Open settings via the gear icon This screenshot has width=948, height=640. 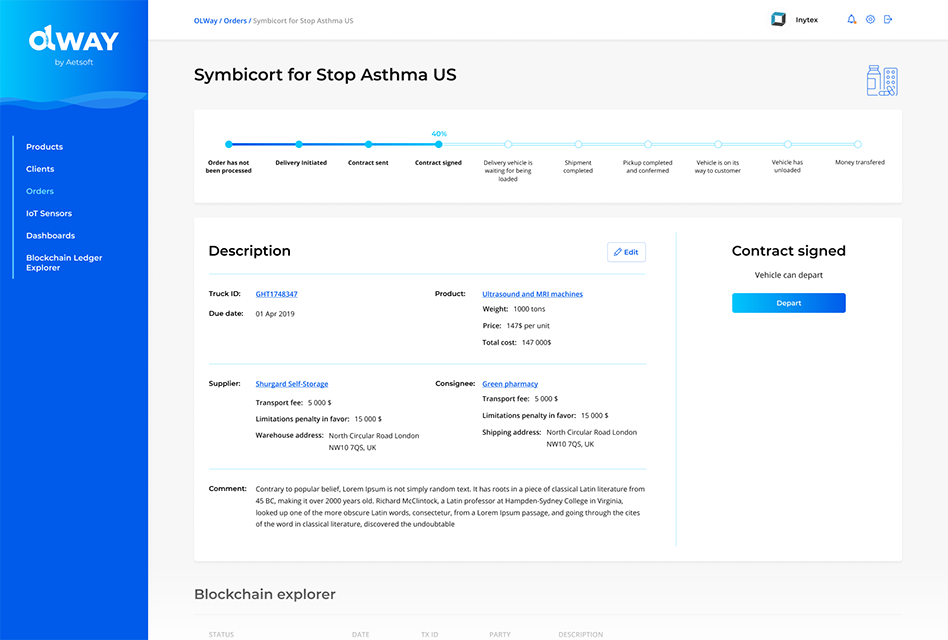point(870,20)
